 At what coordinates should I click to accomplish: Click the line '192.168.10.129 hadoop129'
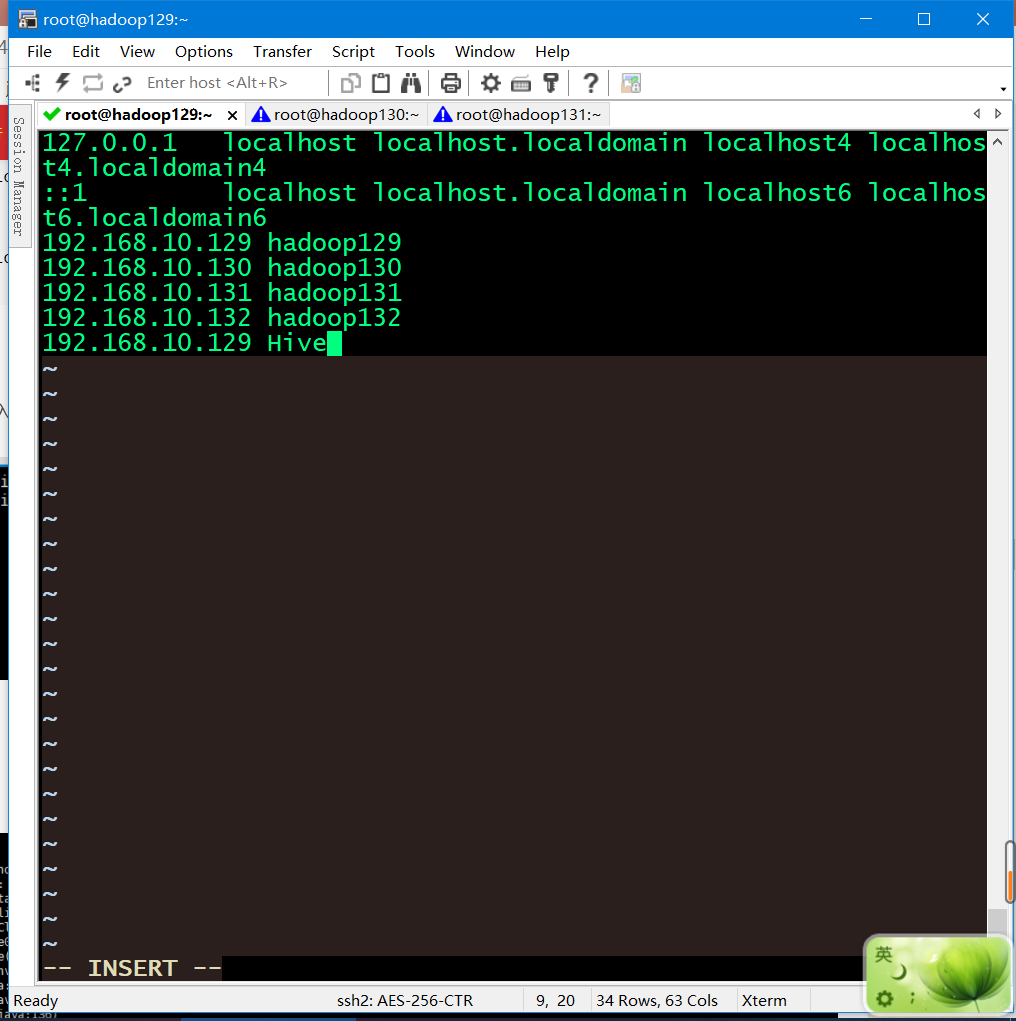[221, 243]
